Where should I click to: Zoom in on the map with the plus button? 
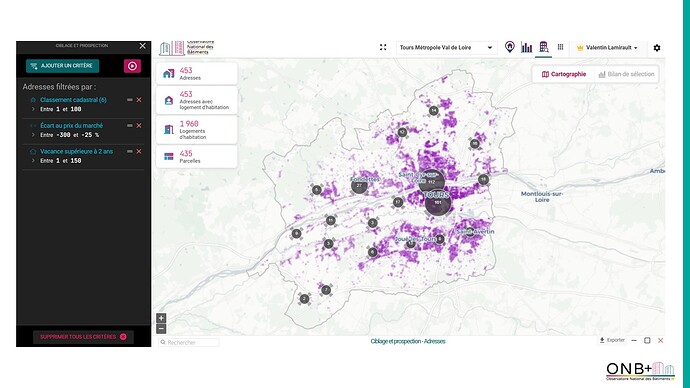[x=161, y=318]
